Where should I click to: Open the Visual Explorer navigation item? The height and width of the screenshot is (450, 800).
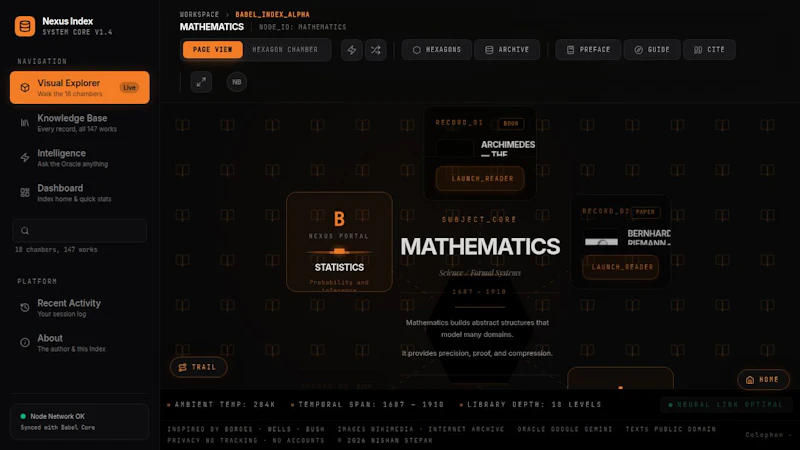[80, 87]
